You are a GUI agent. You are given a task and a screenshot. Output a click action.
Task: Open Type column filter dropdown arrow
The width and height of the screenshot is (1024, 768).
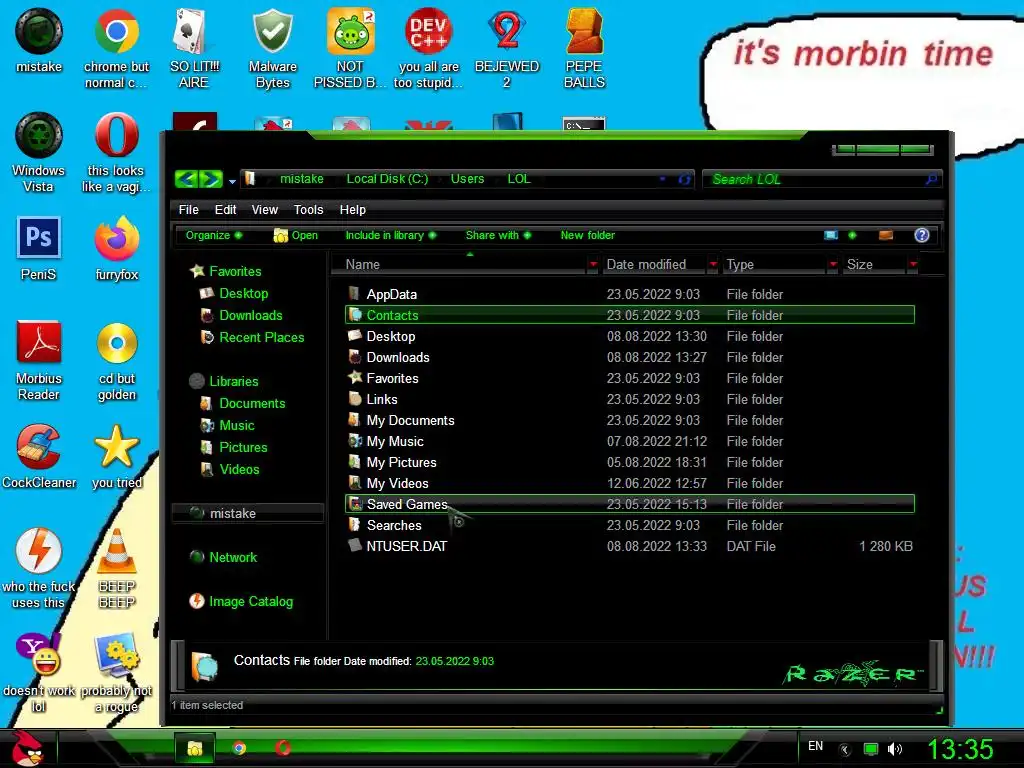tap(833, 264)
